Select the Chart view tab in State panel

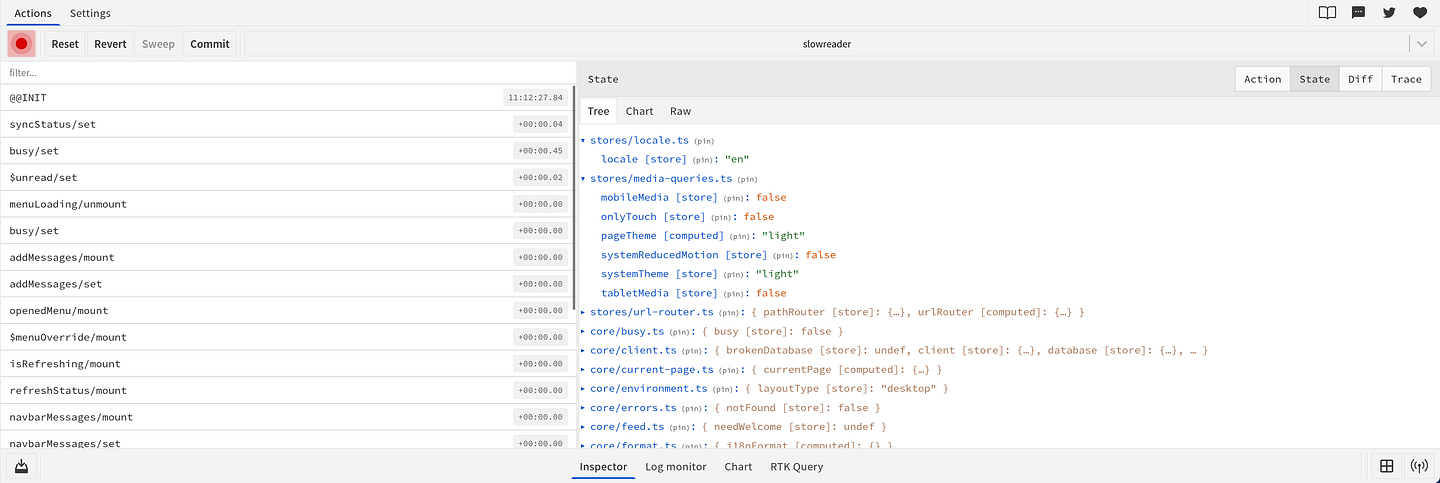click(x=639, y=111)
